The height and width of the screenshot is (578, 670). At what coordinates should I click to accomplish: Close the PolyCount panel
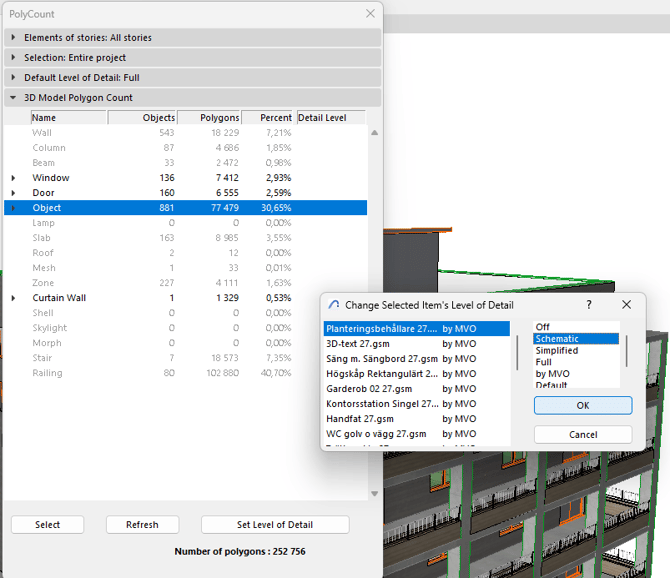[x=370, y=14]
